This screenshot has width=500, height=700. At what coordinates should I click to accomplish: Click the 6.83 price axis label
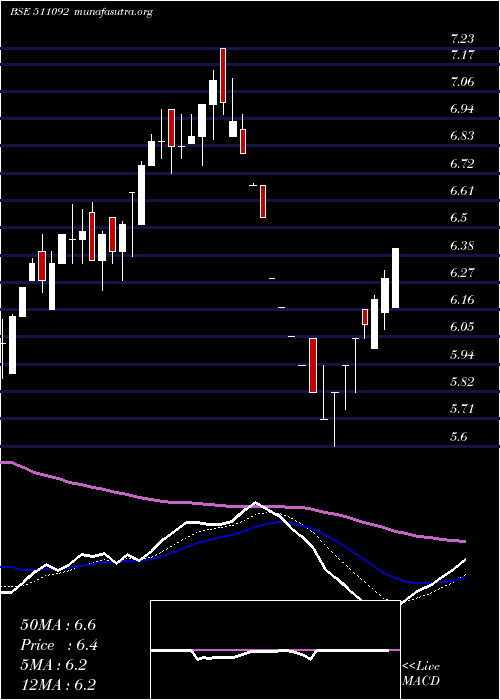(462, 136)
